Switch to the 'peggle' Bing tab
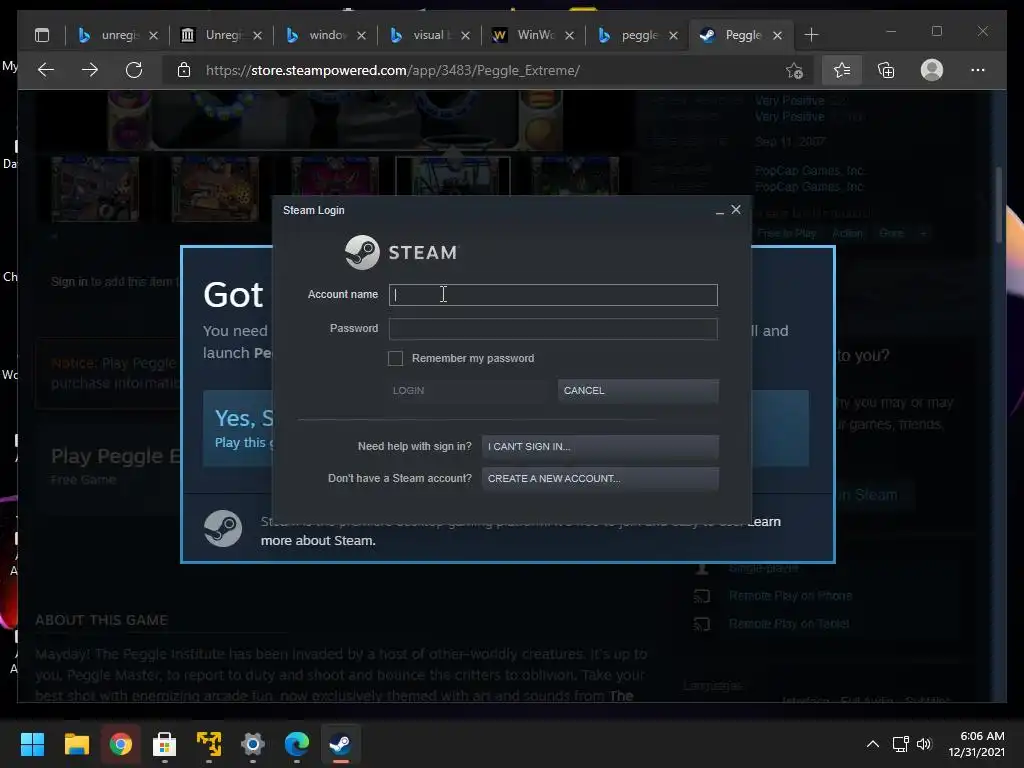The height and width of the screenshot is (768, 1024). tap(636, 35)
